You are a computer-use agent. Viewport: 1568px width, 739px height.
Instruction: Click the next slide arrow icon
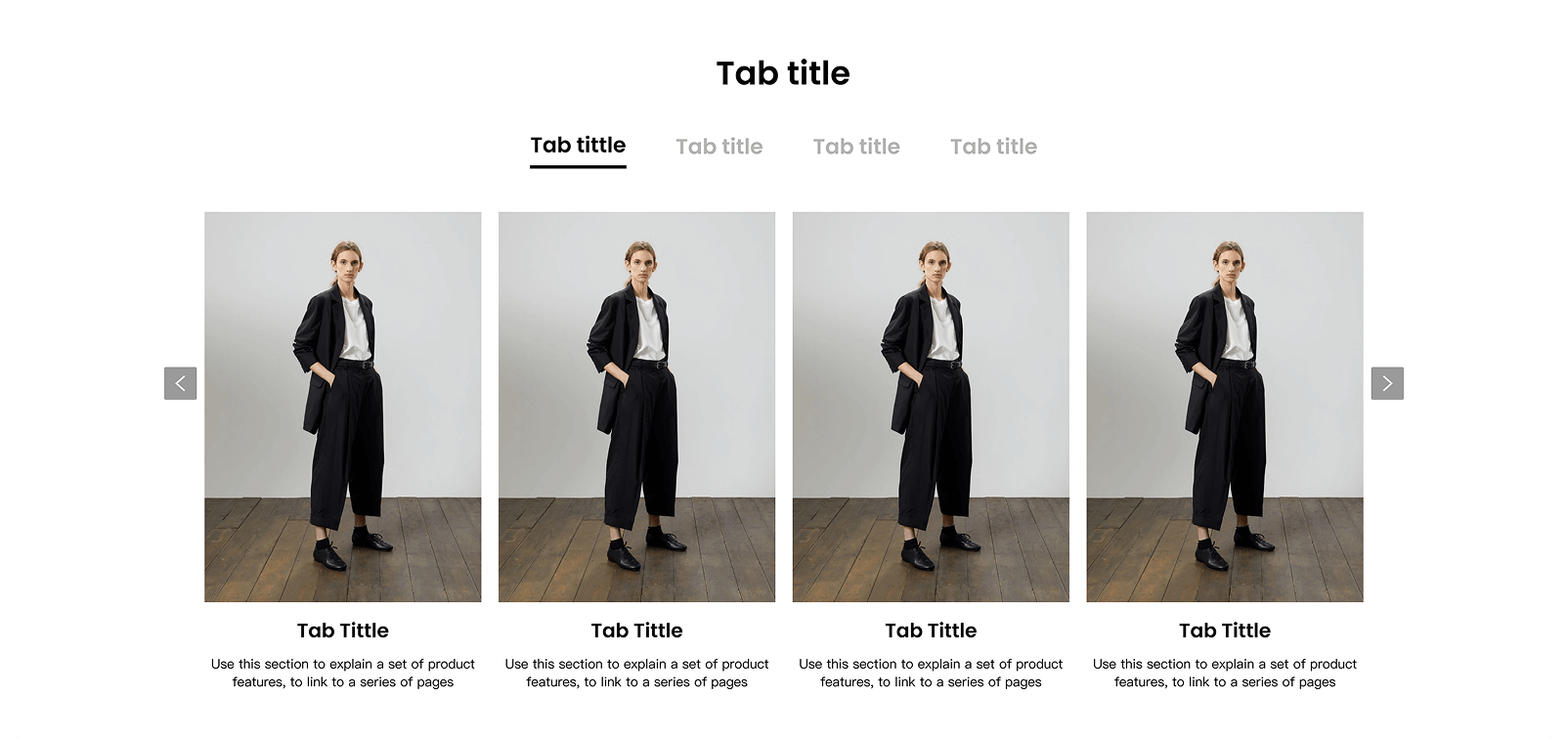[1387, 383]
